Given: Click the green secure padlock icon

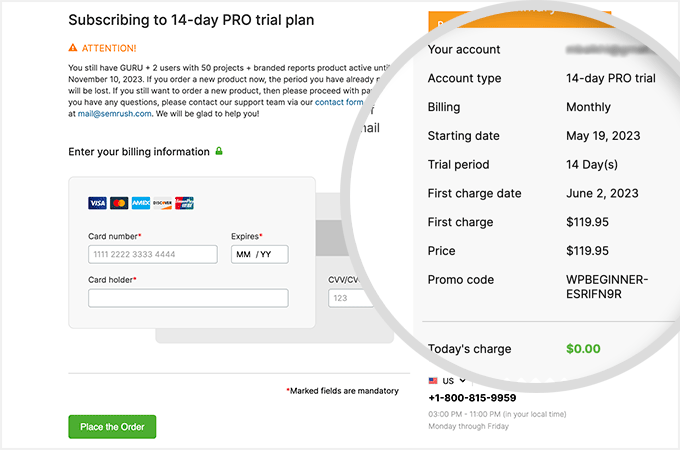Looking at the screenshot, I should pyautogui.click(x=219, y=152).
